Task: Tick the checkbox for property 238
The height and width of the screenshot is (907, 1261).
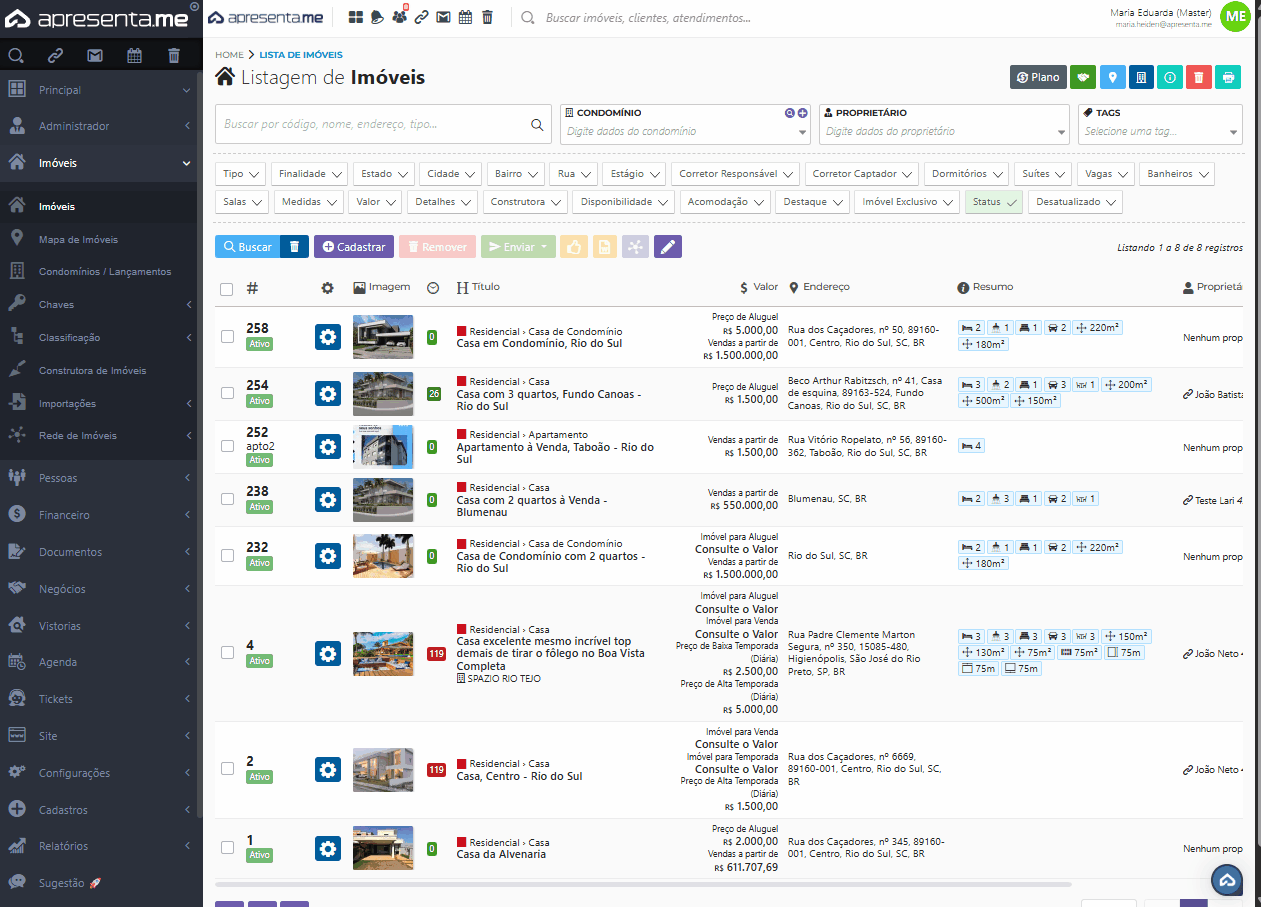Action: tap(227, 499)
